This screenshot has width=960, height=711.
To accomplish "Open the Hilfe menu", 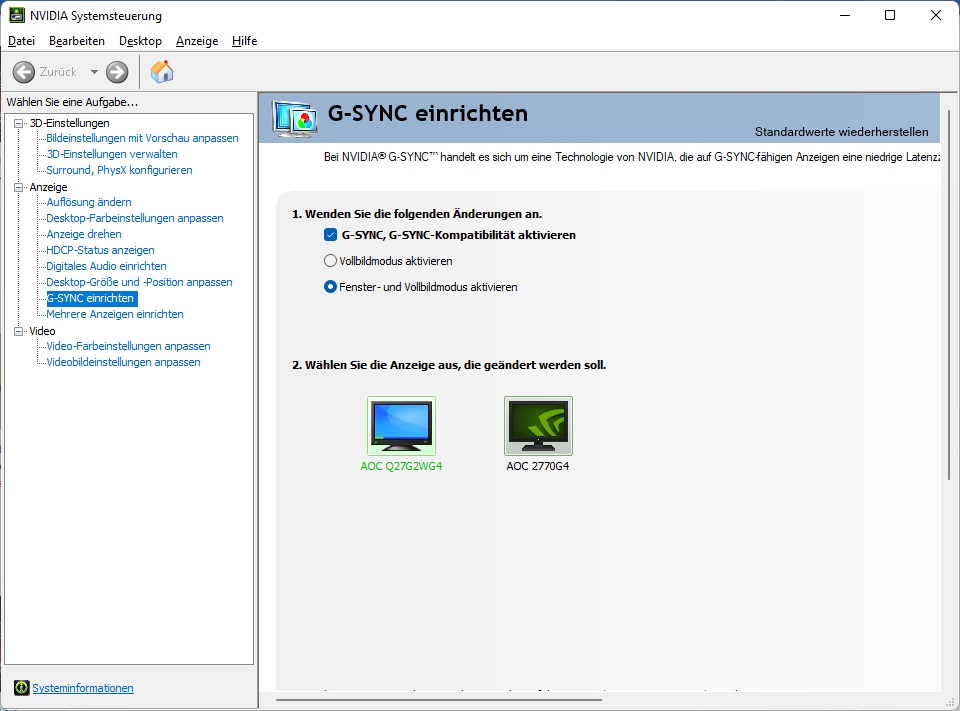I will 244,41.
